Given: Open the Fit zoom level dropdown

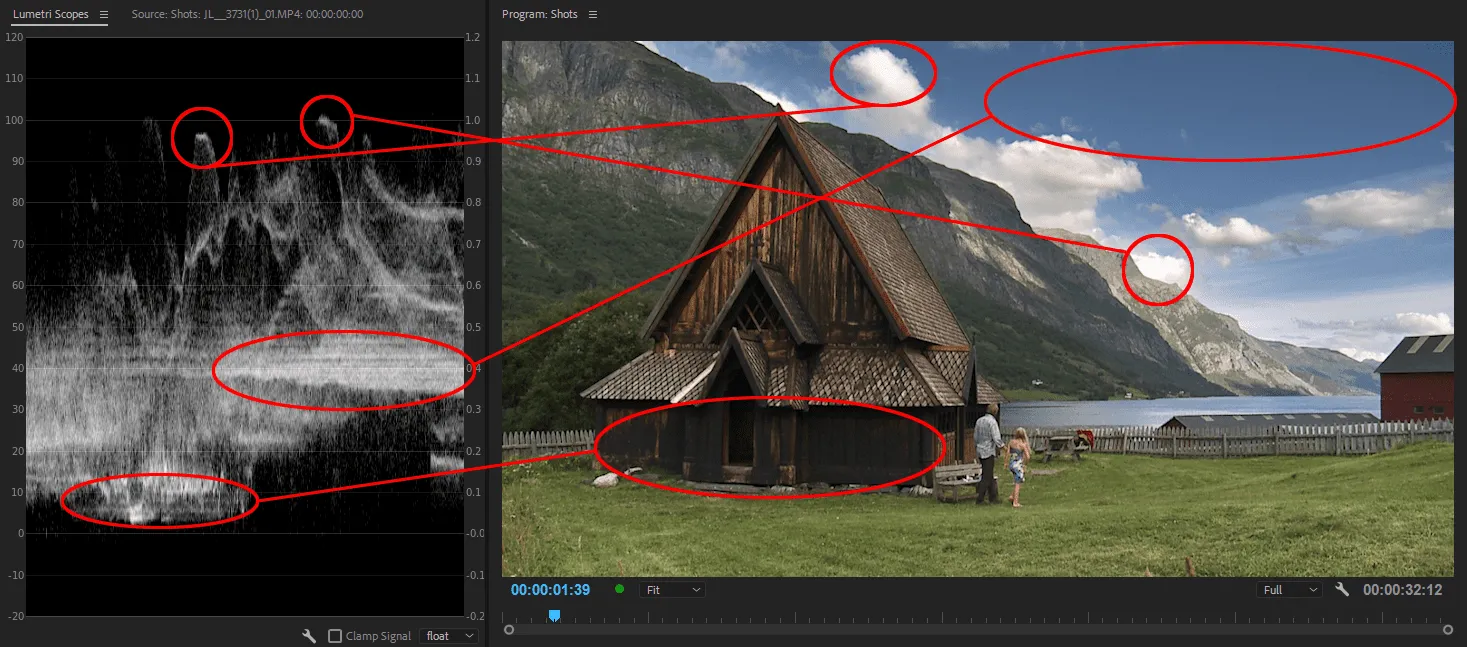Looking at the screenshot, I should [673, 590].
